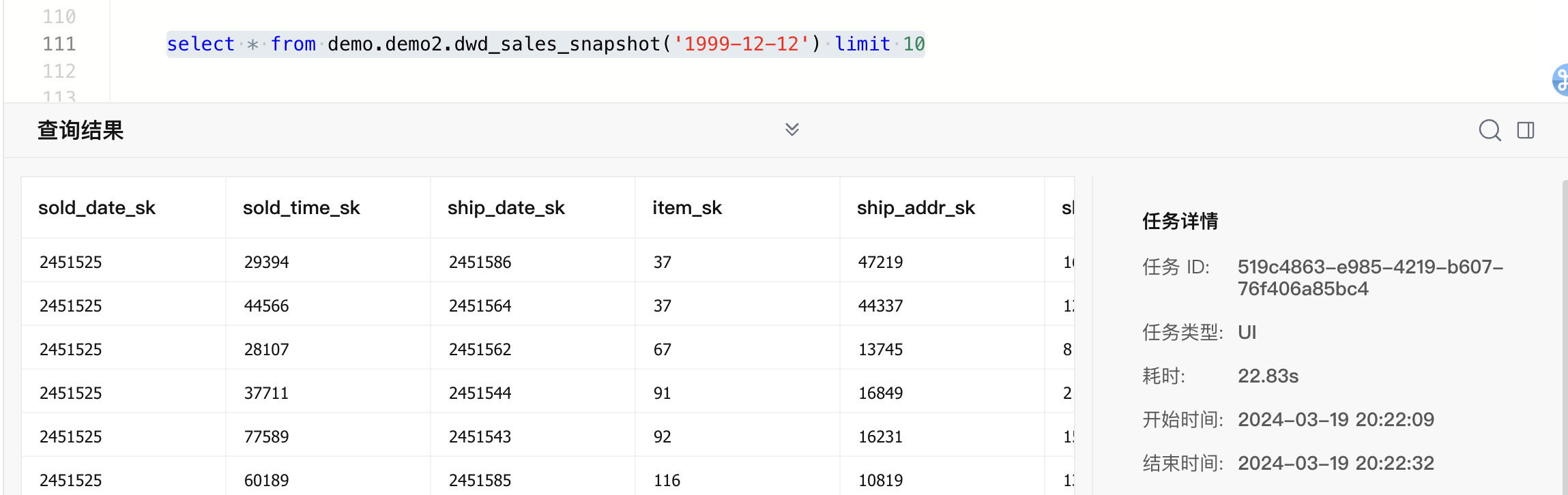1568x495 pixels.
Task: Click the task ID value starting 519c4863
Action: [1369, 277]
